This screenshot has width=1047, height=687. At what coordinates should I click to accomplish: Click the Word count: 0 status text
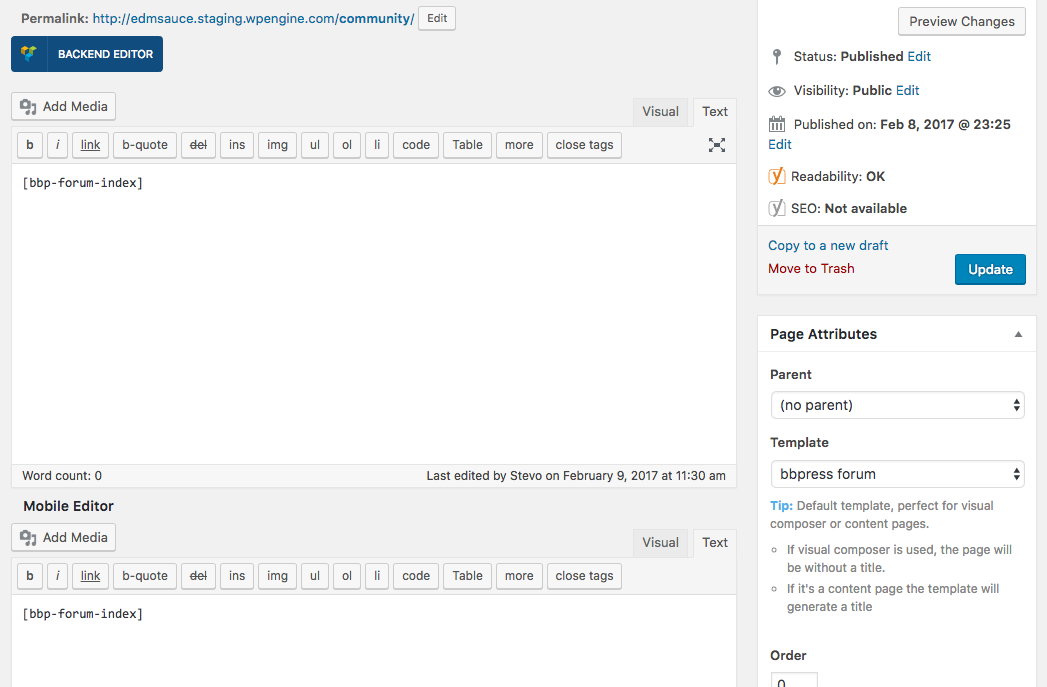click(x=62, y=476)
